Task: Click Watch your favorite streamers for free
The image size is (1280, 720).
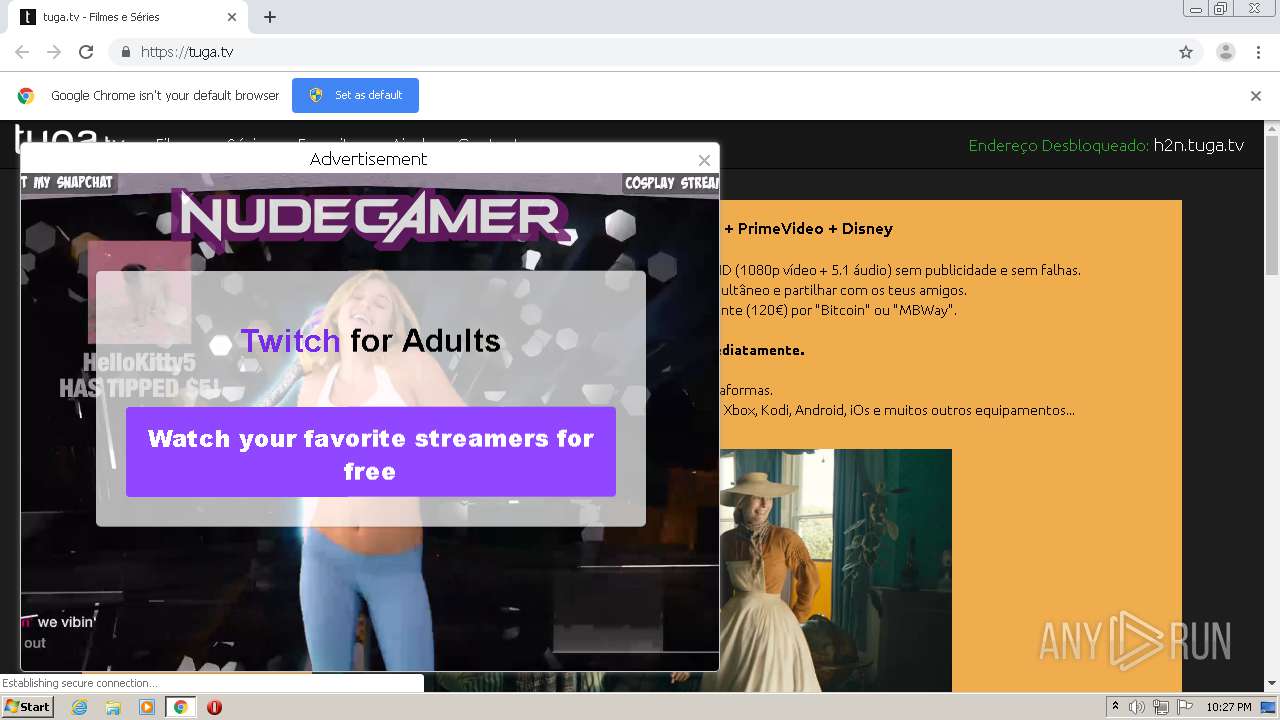Action: click(371, 452)
